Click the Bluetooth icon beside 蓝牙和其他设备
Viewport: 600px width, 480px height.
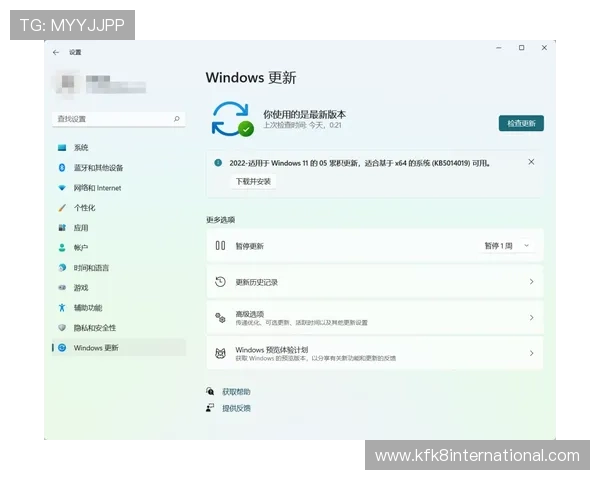(62, 168)
